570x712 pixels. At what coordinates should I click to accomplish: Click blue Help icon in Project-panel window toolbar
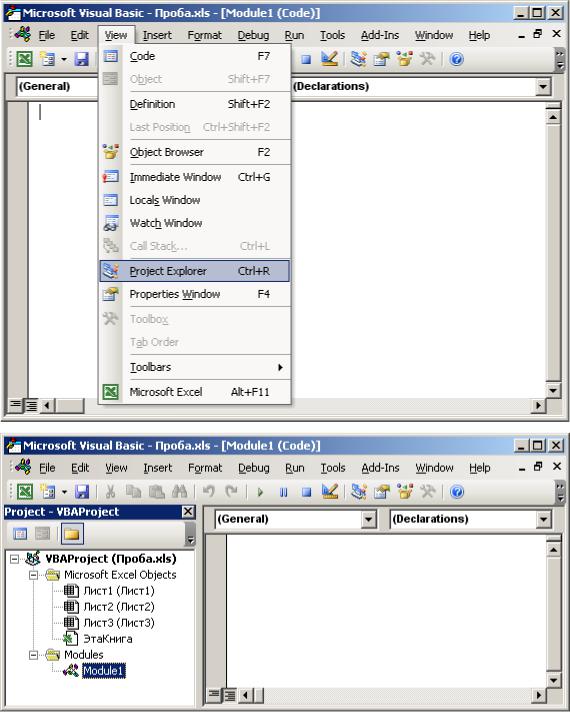[457, 492]
